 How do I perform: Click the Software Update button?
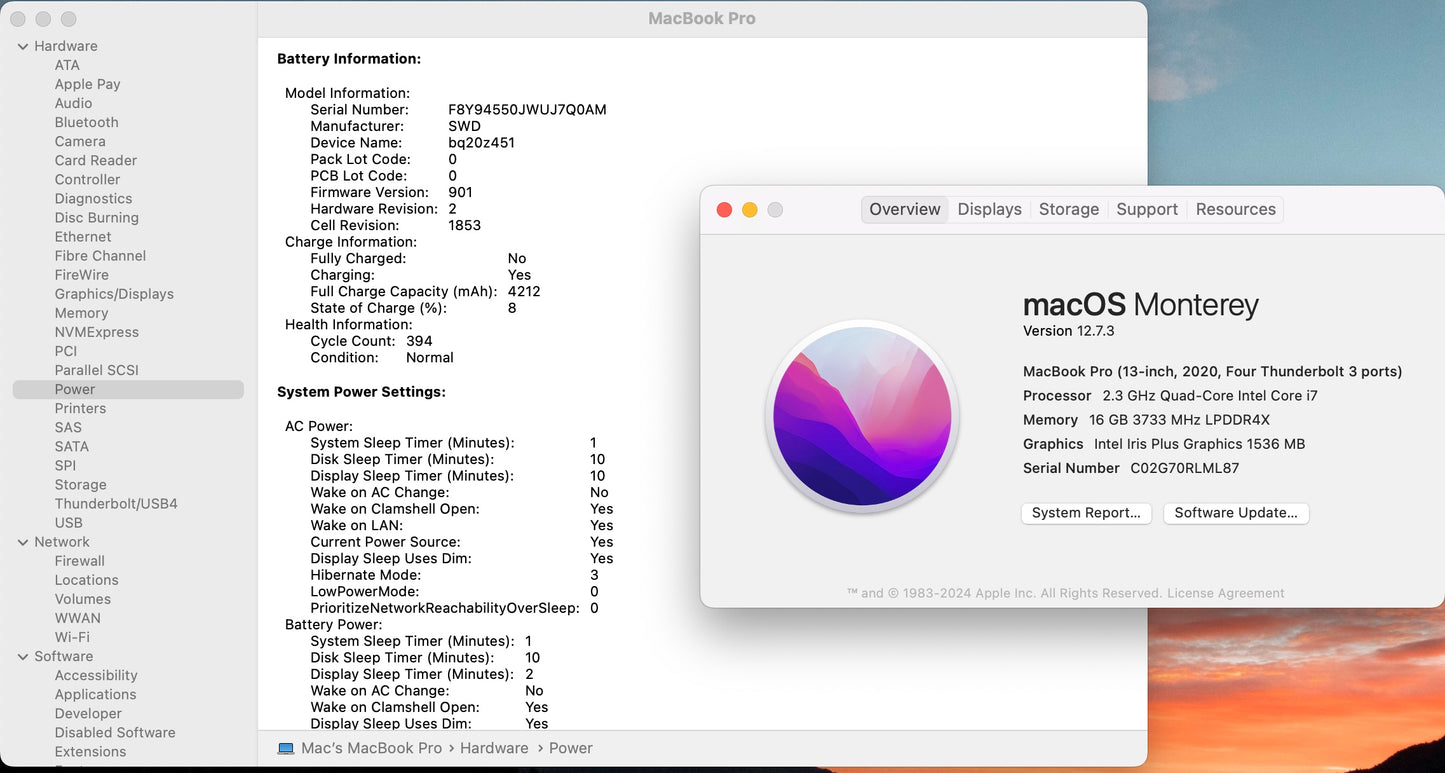[x=1235, y=513]
